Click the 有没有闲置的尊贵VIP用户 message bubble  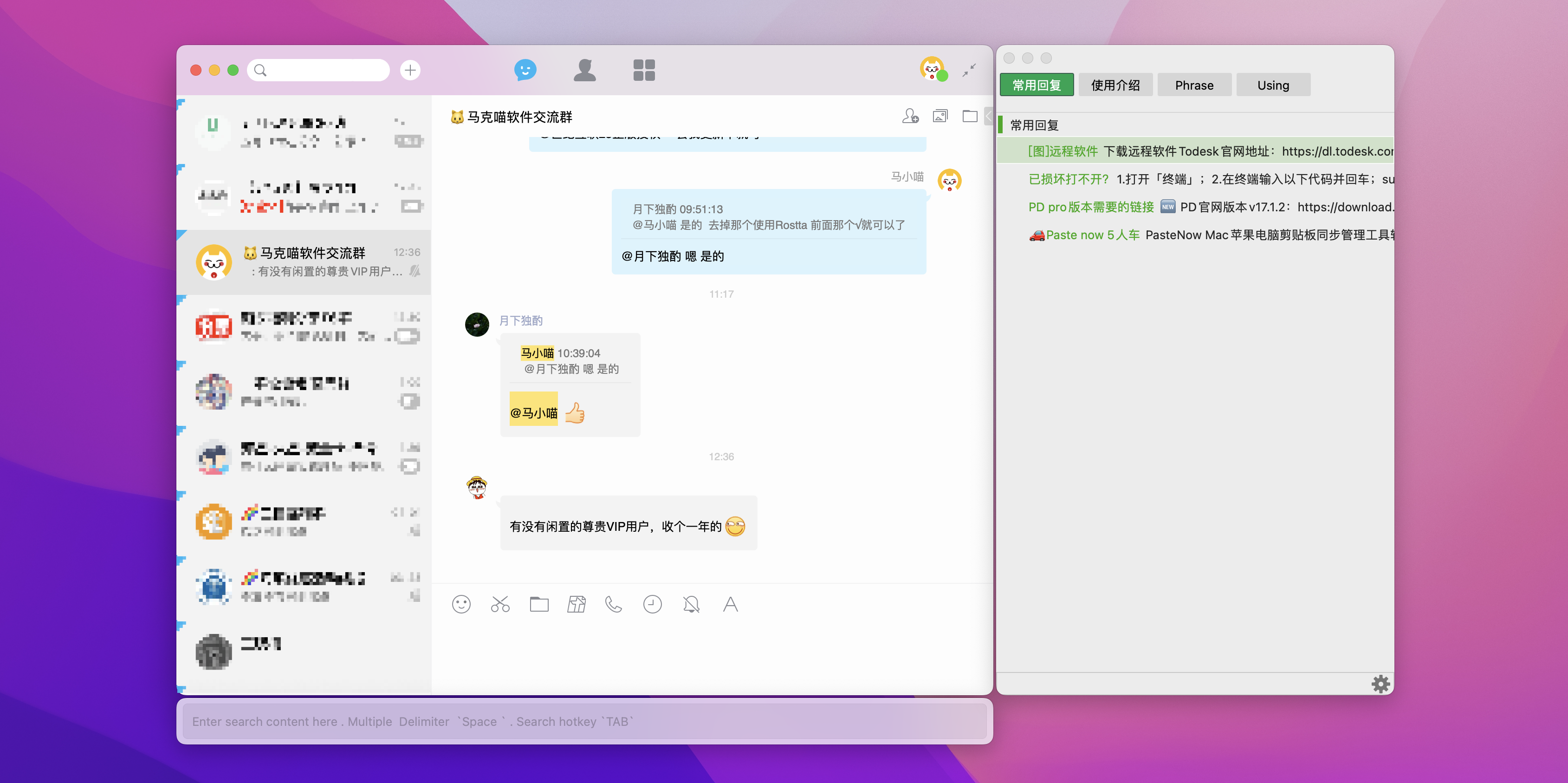[629, 523]
